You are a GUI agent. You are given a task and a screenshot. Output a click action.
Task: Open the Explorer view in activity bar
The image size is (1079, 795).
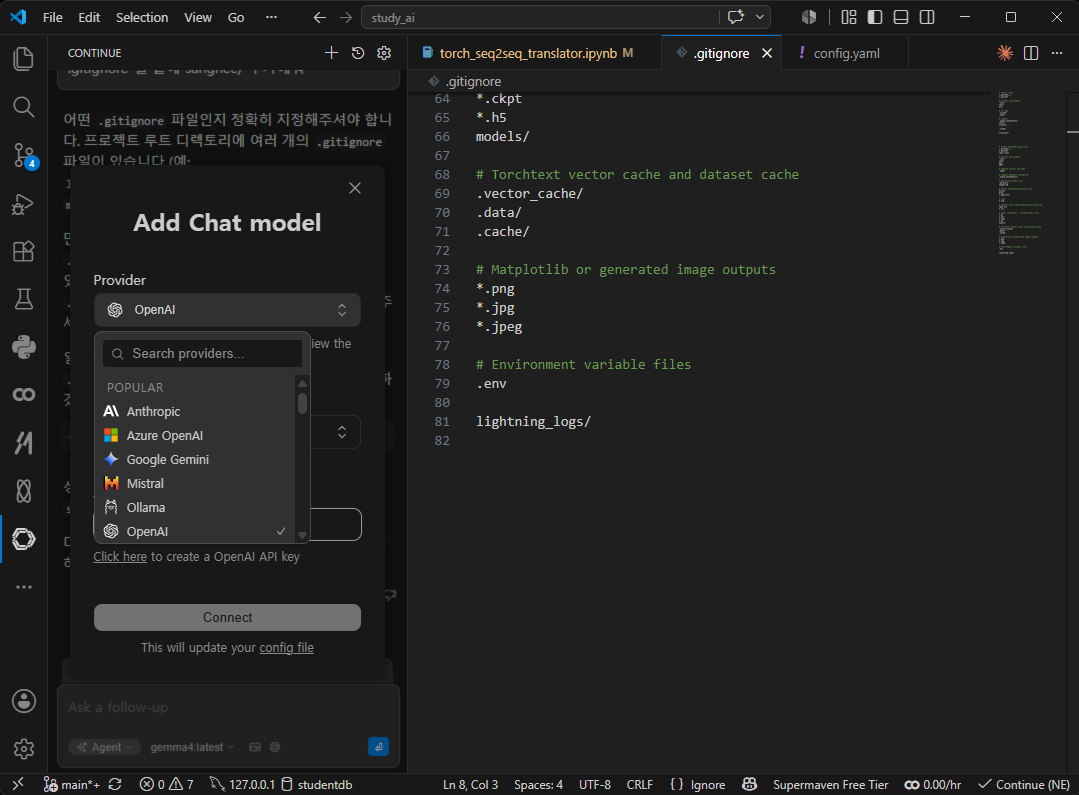23,59
